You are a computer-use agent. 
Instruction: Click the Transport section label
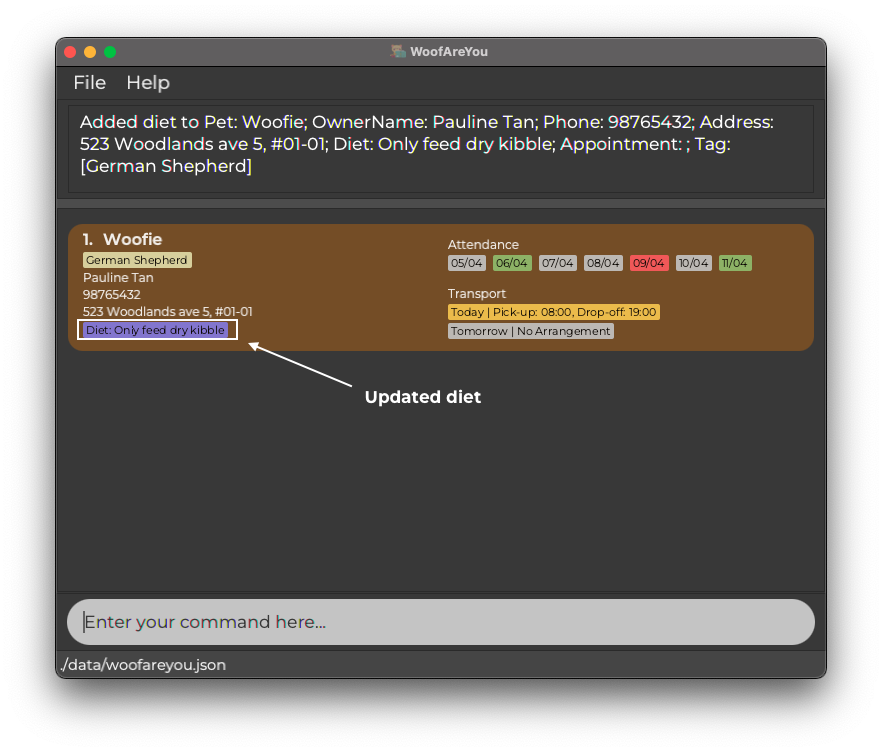click(x=477, y=293)
